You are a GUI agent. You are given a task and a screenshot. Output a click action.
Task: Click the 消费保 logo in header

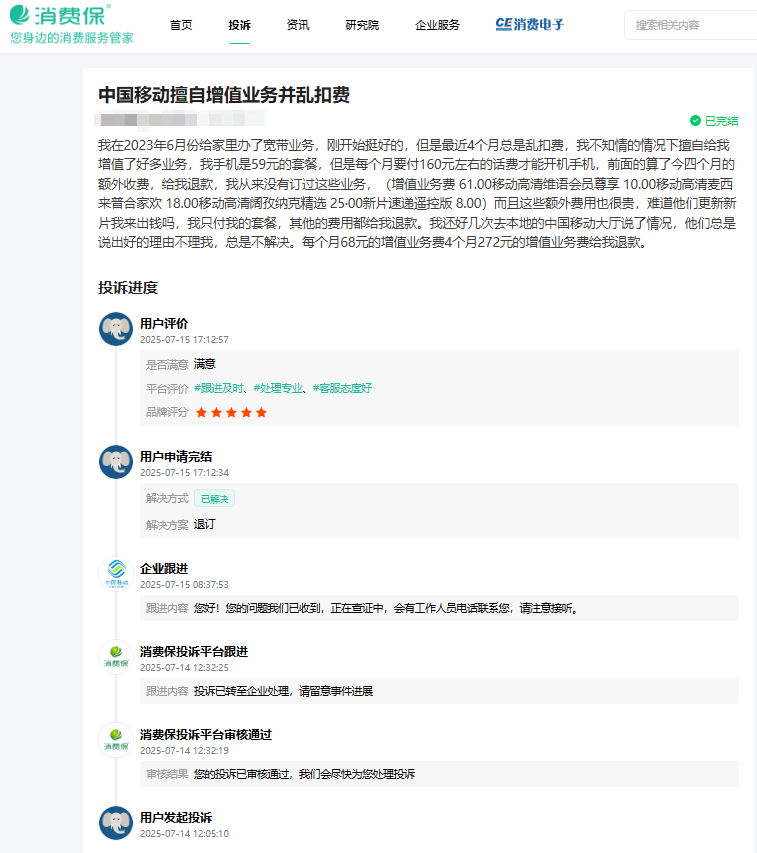(x=60, y=15)
